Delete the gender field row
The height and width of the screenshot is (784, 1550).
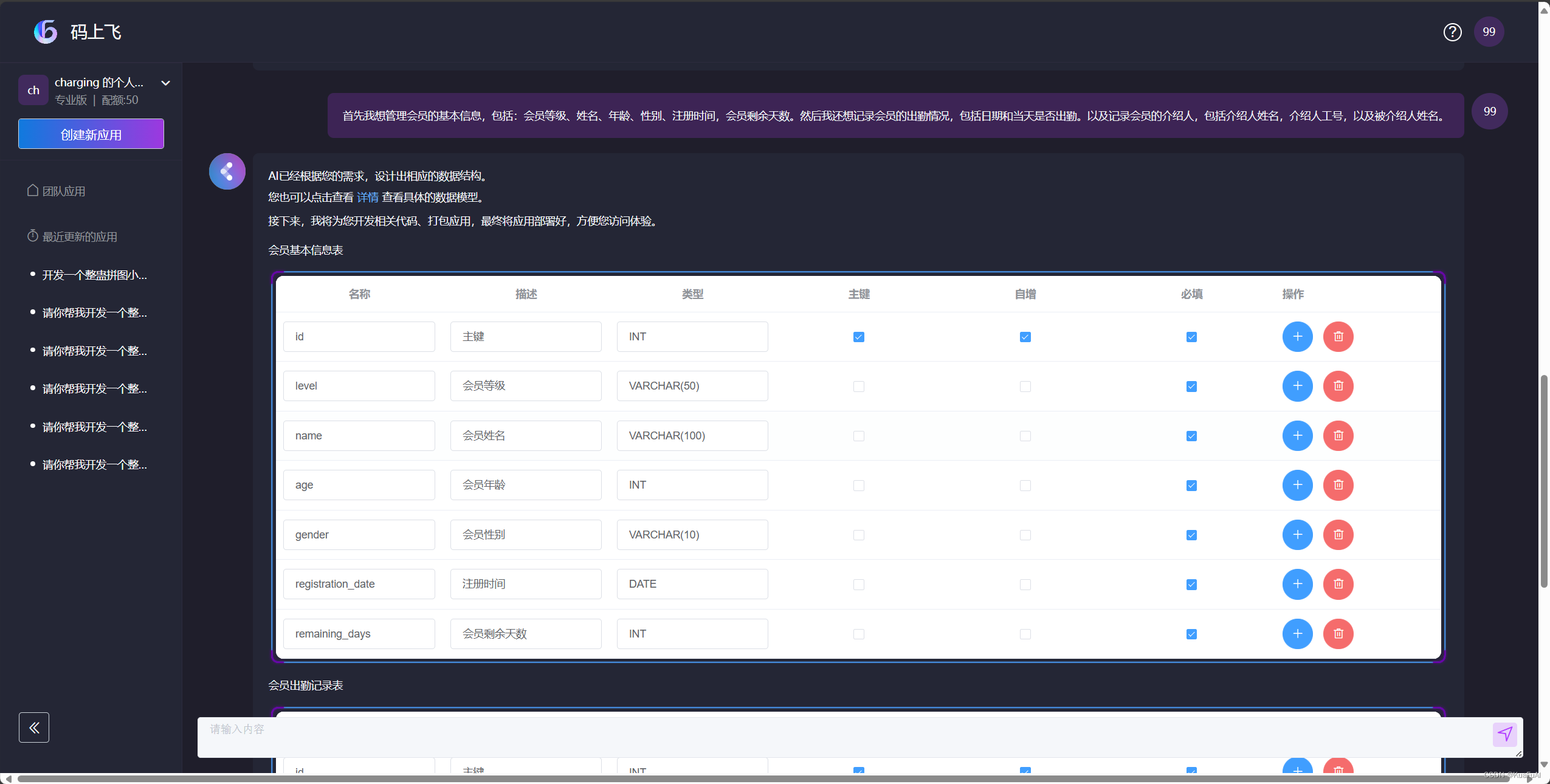tap(1338, 535)
